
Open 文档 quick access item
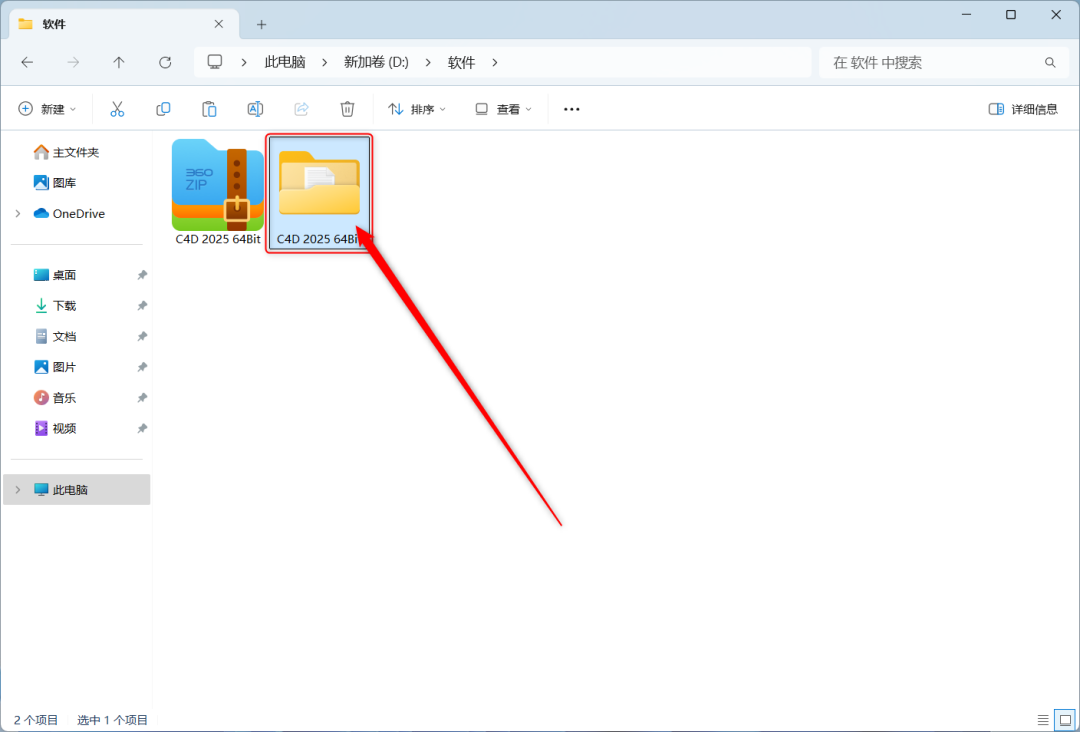tap(55, 336)
